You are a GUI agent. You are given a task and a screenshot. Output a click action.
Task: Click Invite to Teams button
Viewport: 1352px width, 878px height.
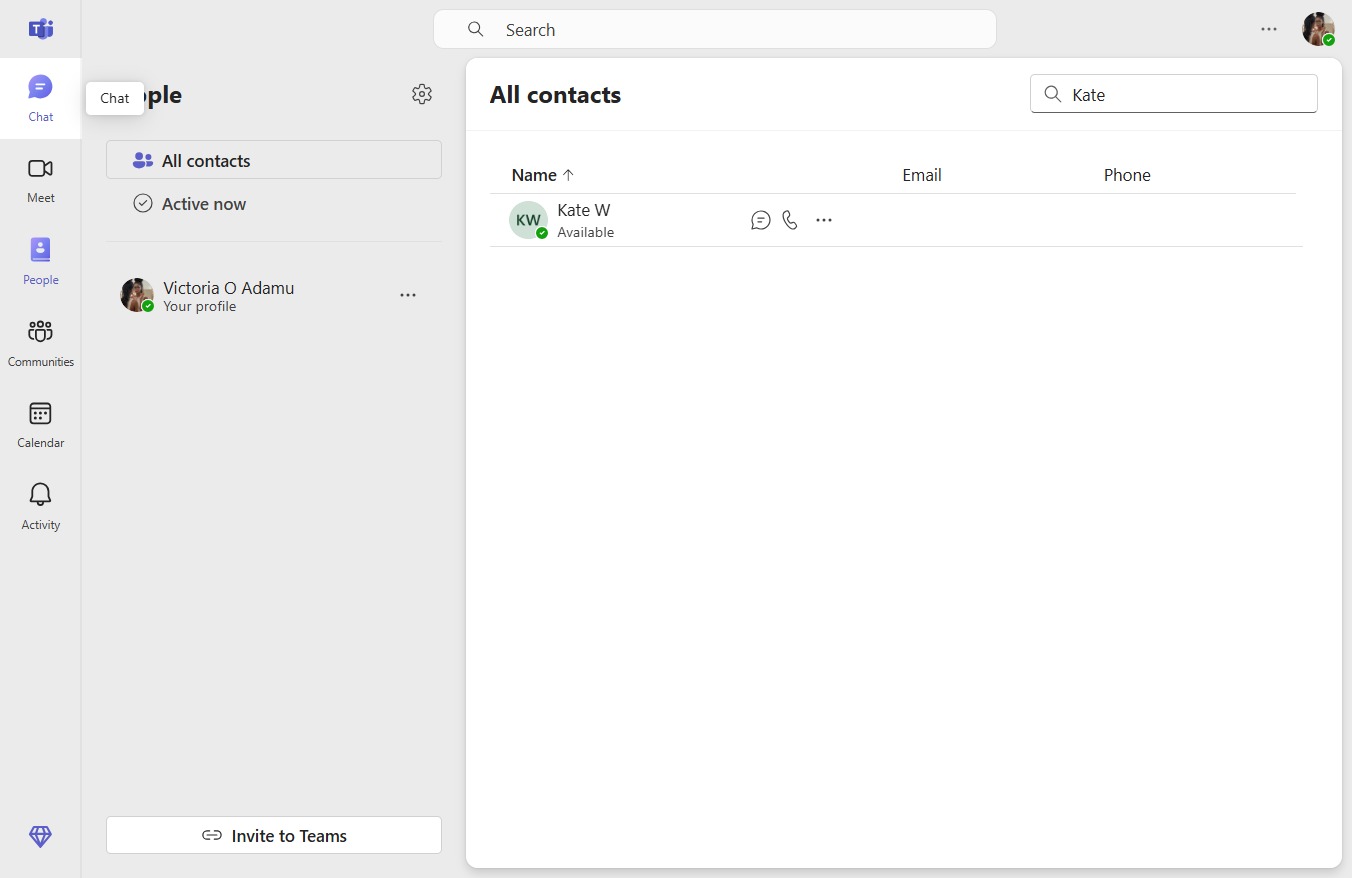274,835
